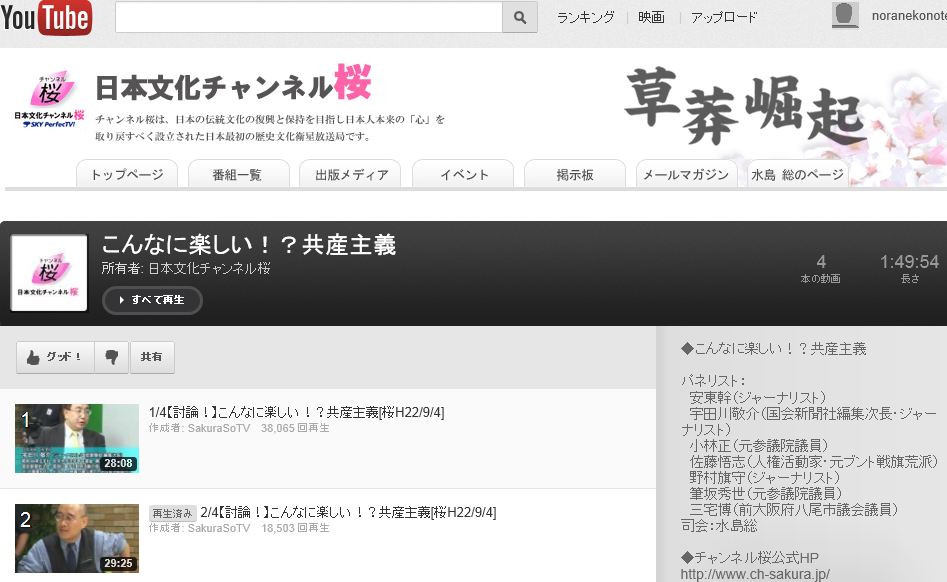Open the 水島 総のページ tab
This screenshot has height=582, width=947.
point(797,174)
